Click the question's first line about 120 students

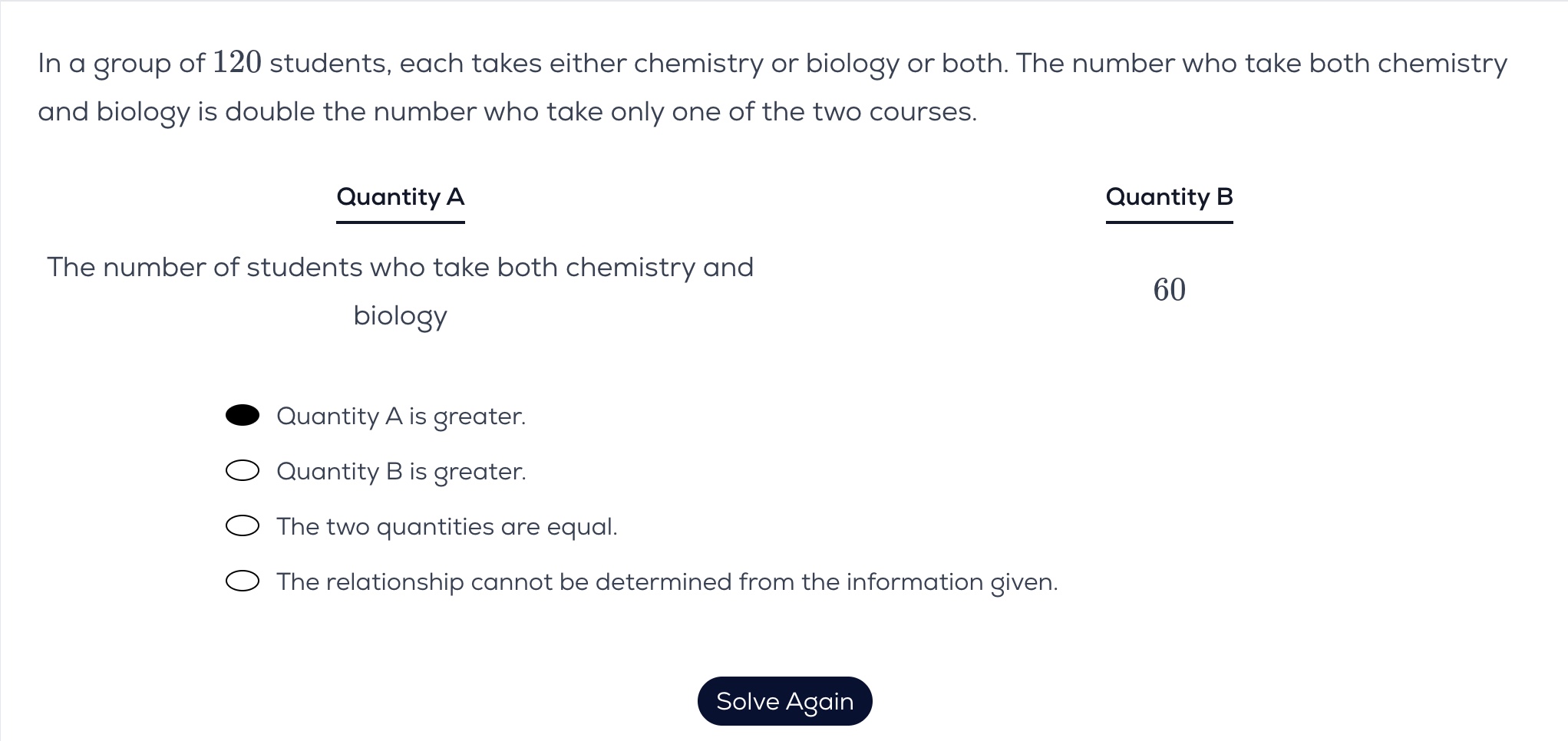pyautogui.click(x=772, y=64)
